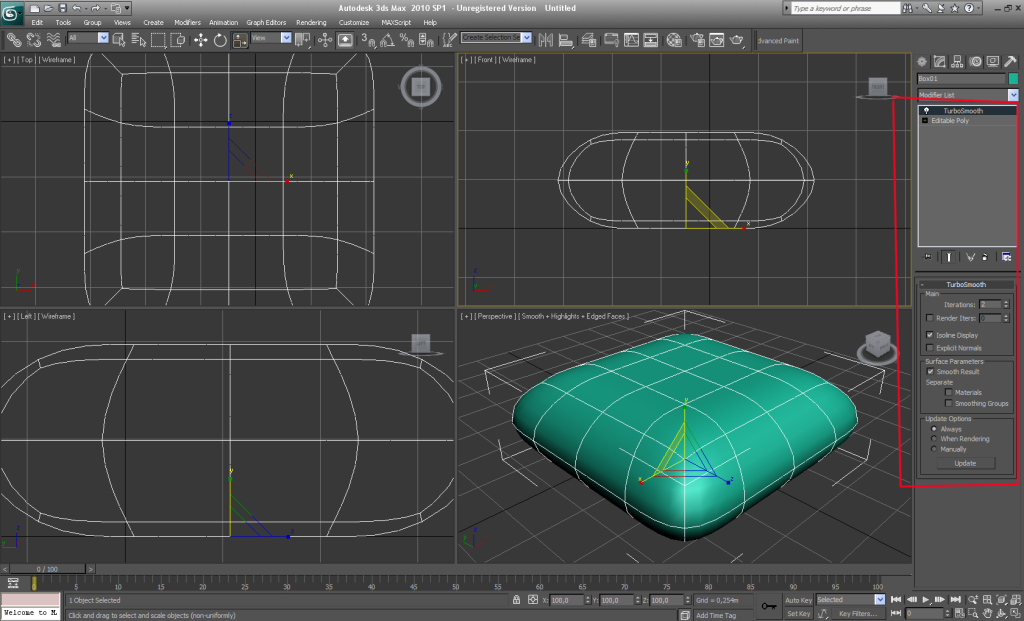This screenshot has width=1024, height=621.
Task: Enable the Explicit Normals checkbox
Action: point(930,348)
